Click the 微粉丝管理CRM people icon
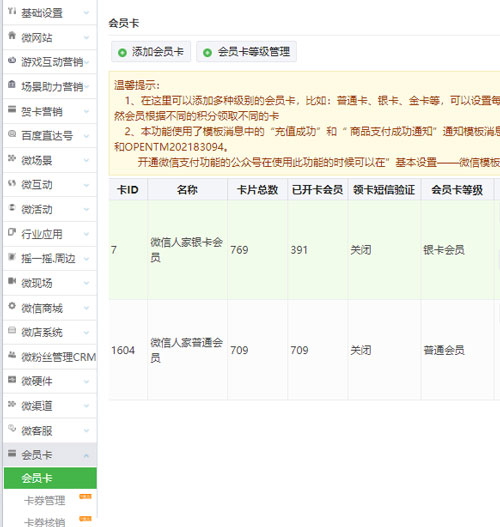Viewport: 500px width, 527px height. (12, 355)
